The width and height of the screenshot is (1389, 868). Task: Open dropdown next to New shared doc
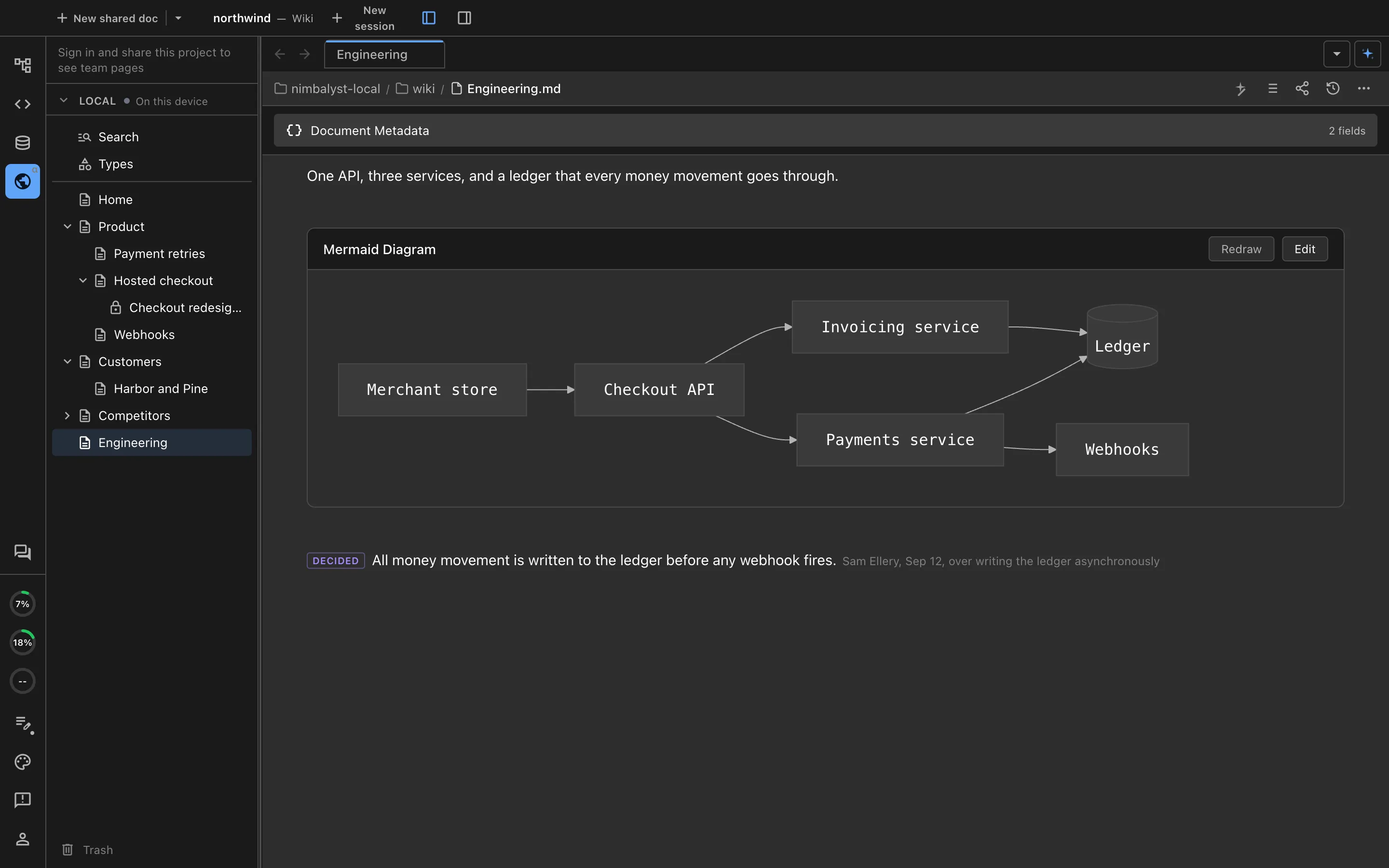(x=178, y=18)
